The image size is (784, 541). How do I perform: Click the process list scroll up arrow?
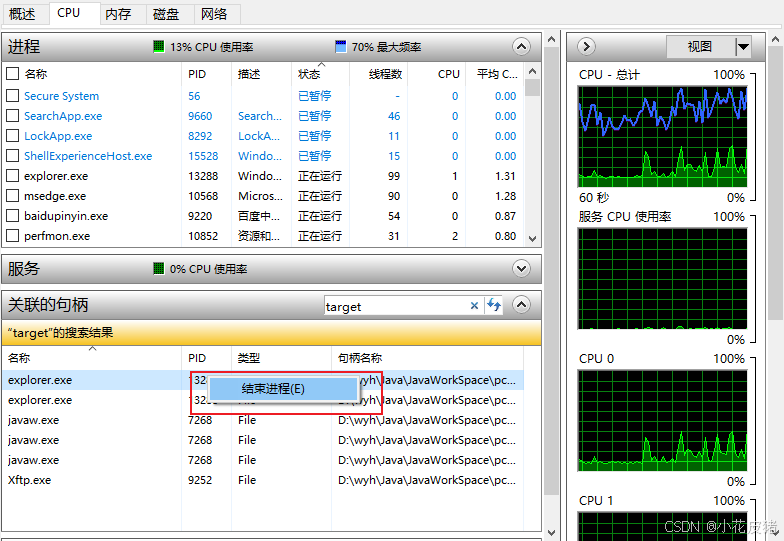click(x=532, y=72)
